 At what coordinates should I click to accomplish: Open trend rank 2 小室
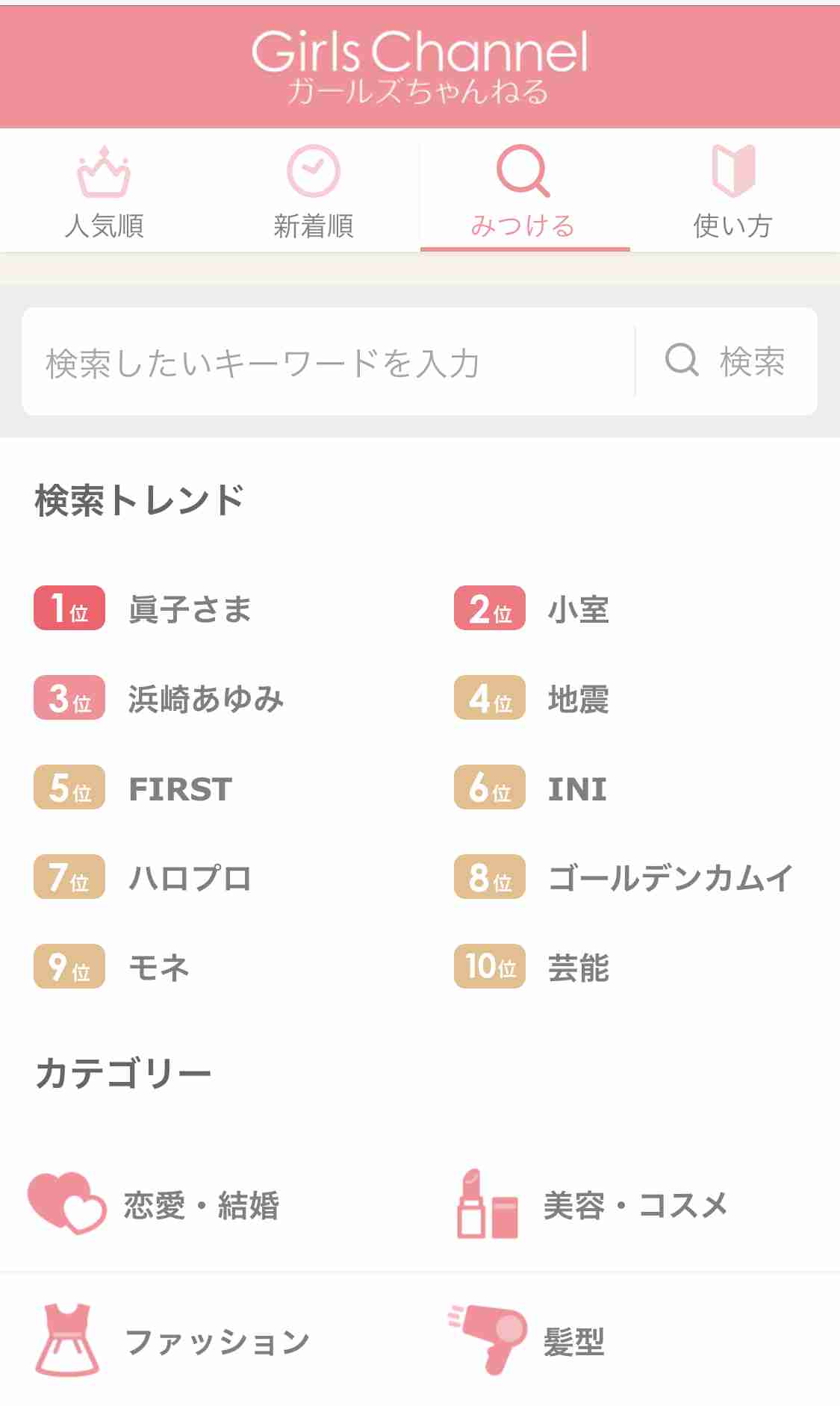[x=578, y=609]
